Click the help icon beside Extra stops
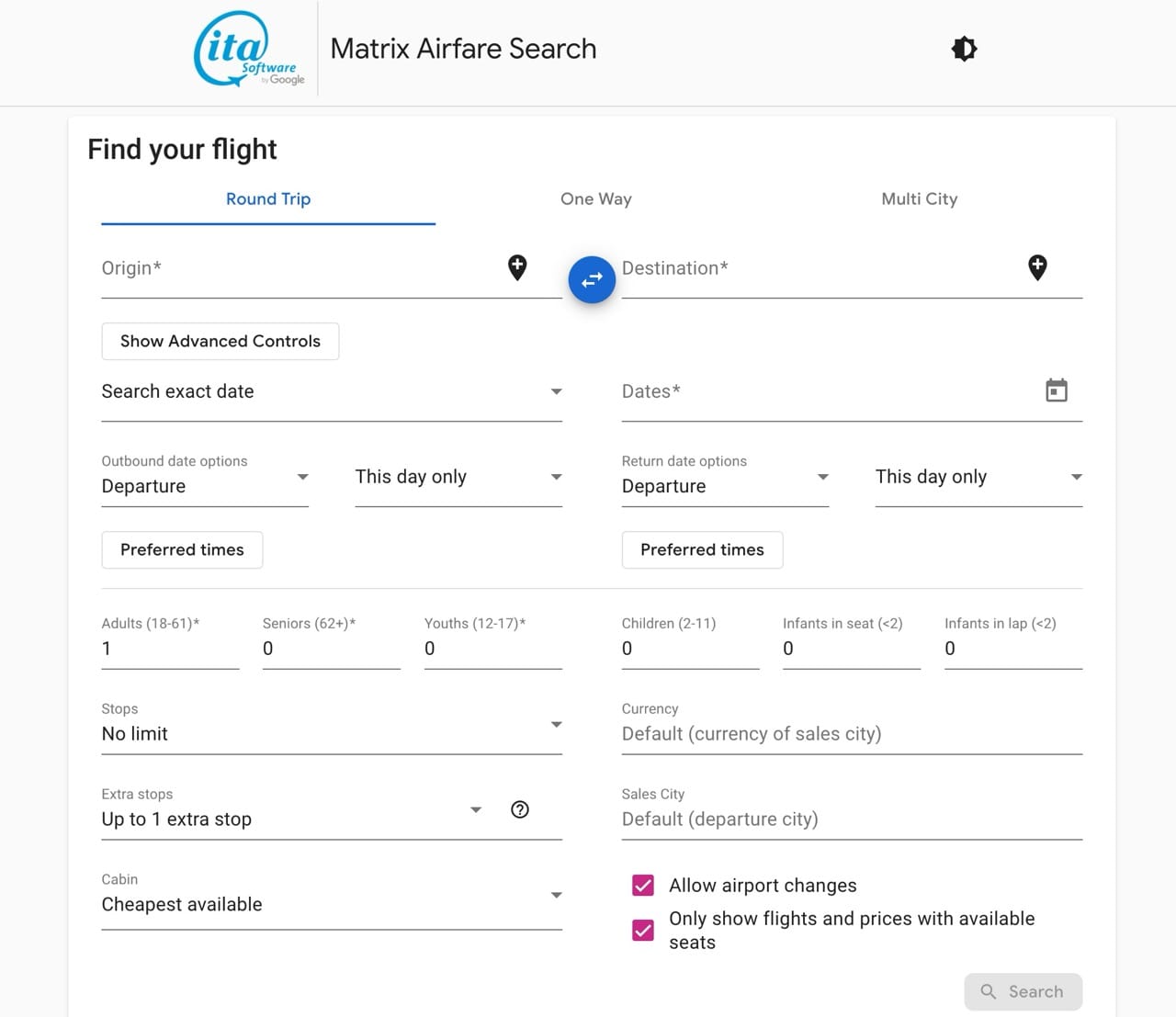 pos(520,809)
